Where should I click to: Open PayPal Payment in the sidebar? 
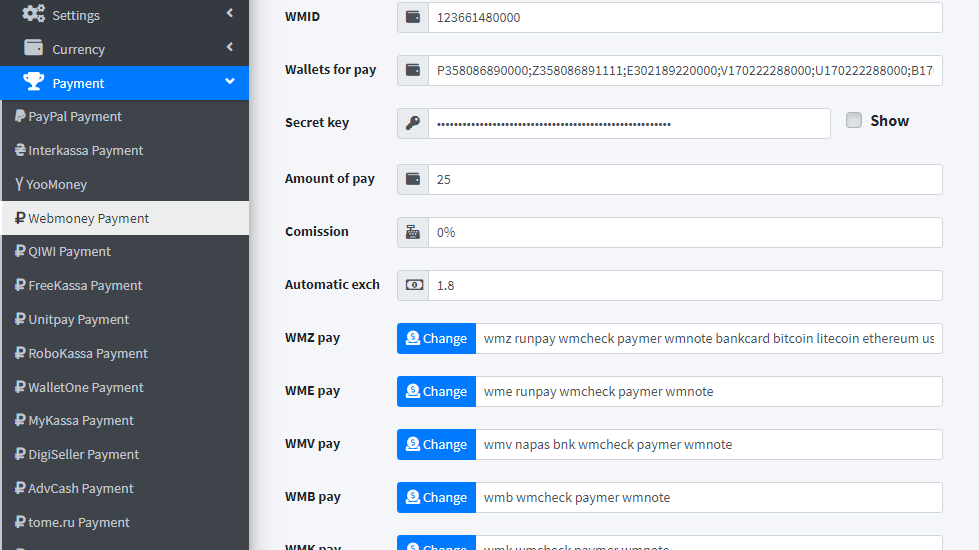pyautogui.click(x=75, y=116)
